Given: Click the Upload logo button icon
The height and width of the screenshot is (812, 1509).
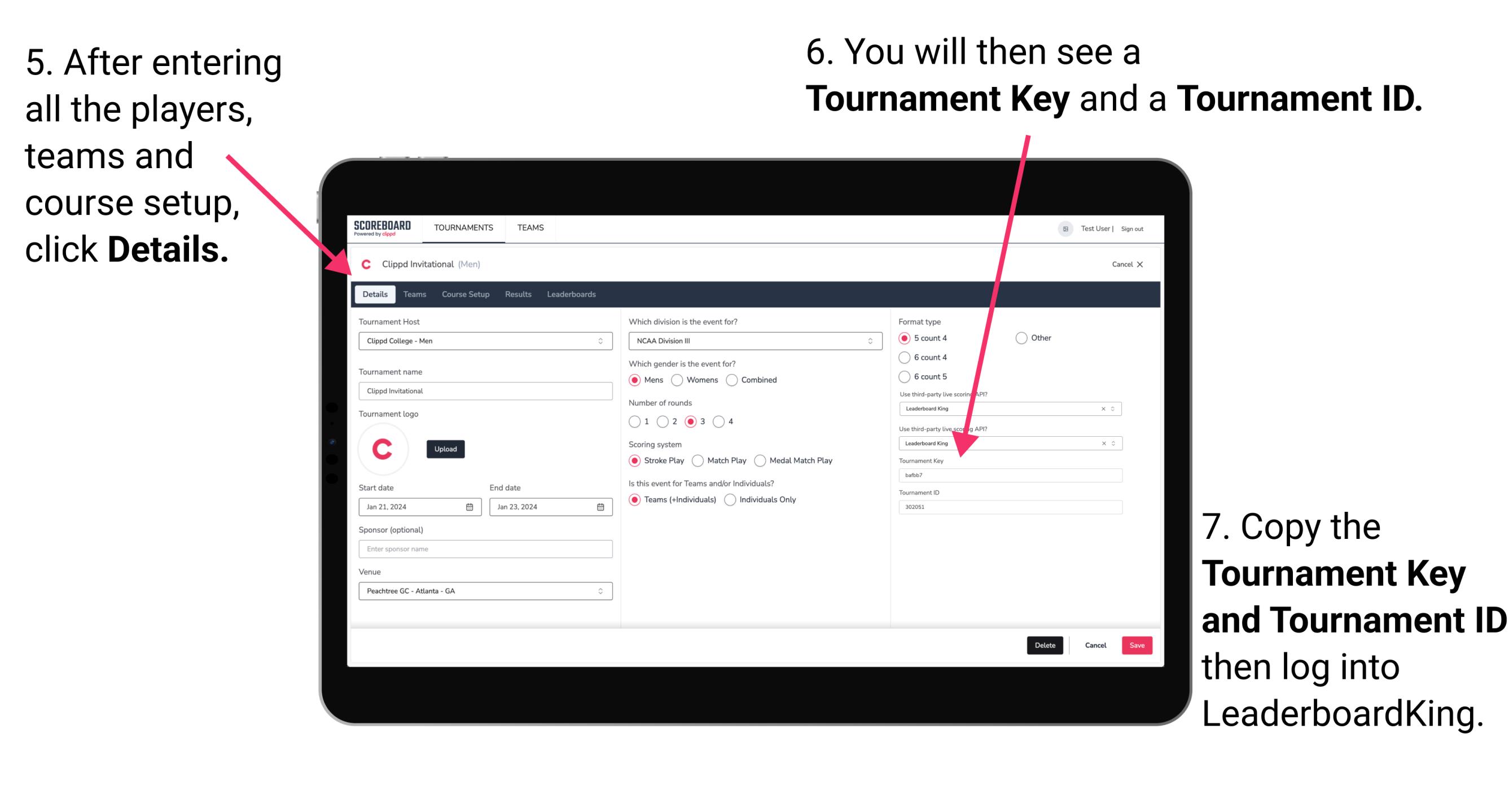Looking at the screenshot, I should pos(446,448).
